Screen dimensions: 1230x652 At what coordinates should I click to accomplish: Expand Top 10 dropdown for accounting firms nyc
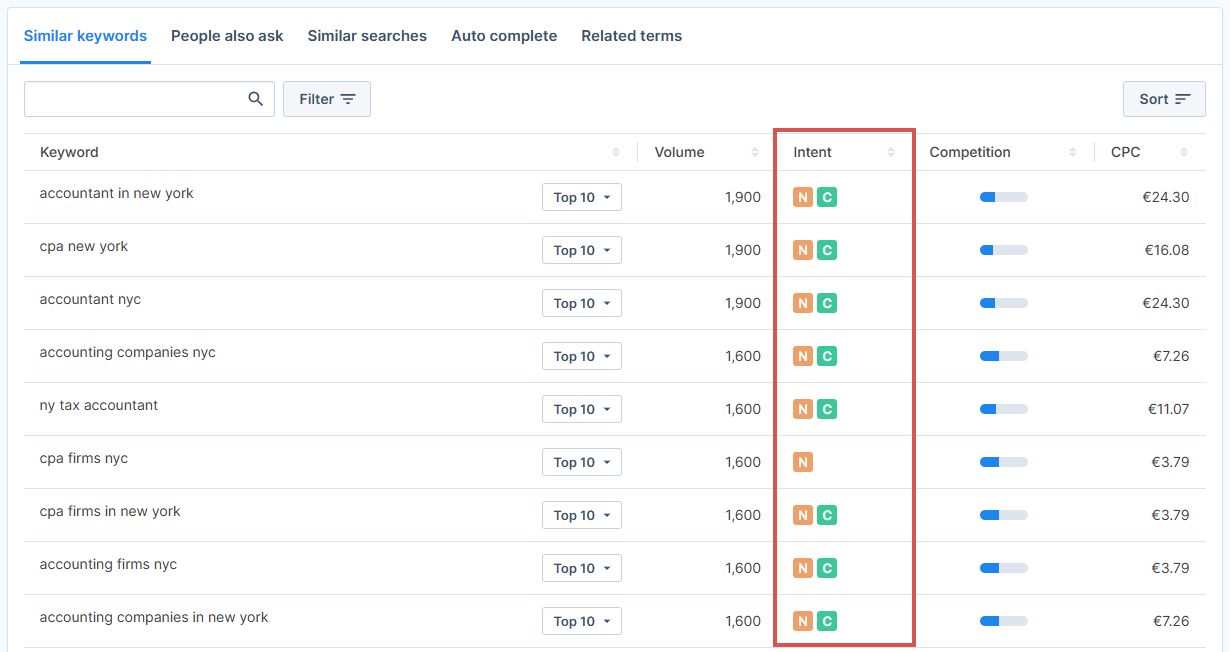tap(582, 568)
